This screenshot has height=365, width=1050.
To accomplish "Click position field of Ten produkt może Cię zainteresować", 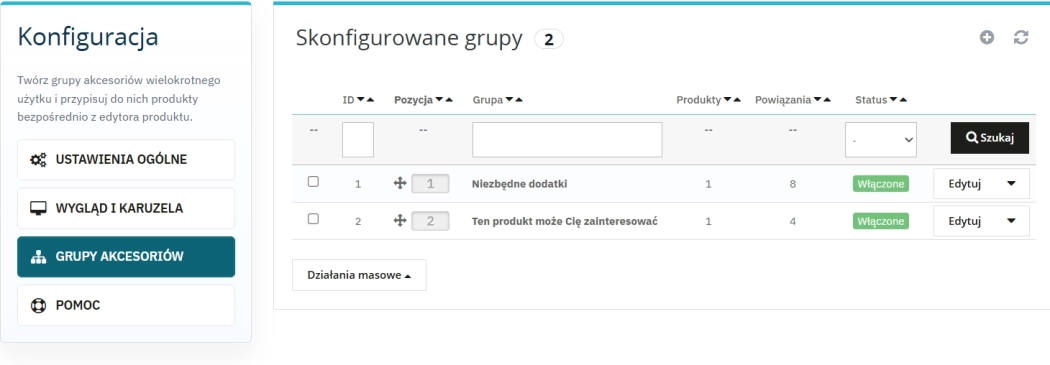I will [430, 221].
